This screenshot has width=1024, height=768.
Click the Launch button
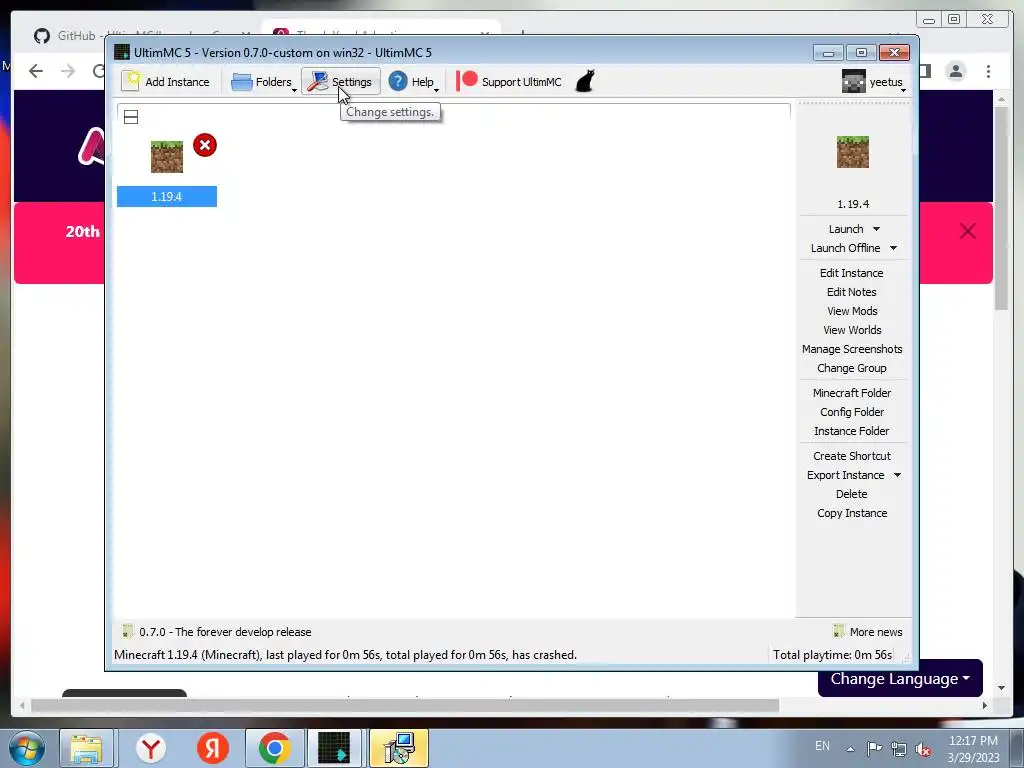(x=846, y=229)
